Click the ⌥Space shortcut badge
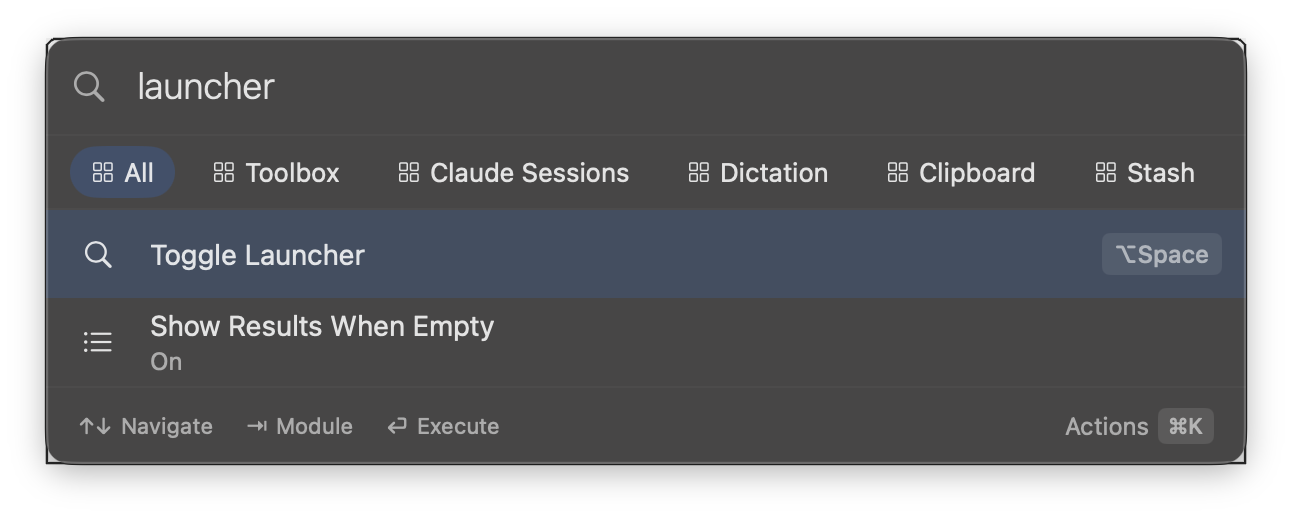The image size is (1292, 518). tap(1161, 255)
